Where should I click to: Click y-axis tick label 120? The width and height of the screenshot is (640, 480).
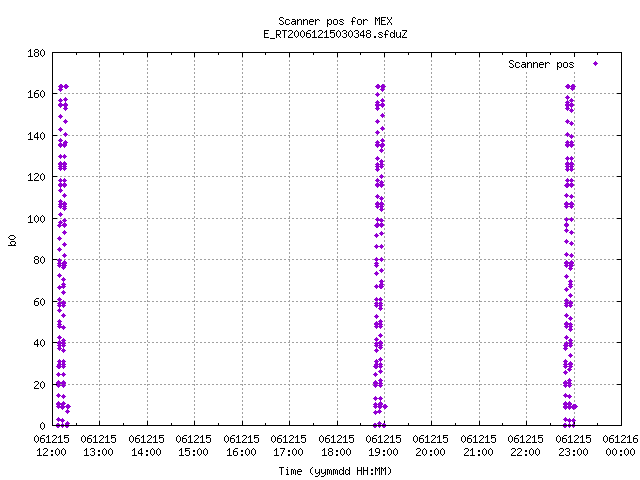click(36, 177)
